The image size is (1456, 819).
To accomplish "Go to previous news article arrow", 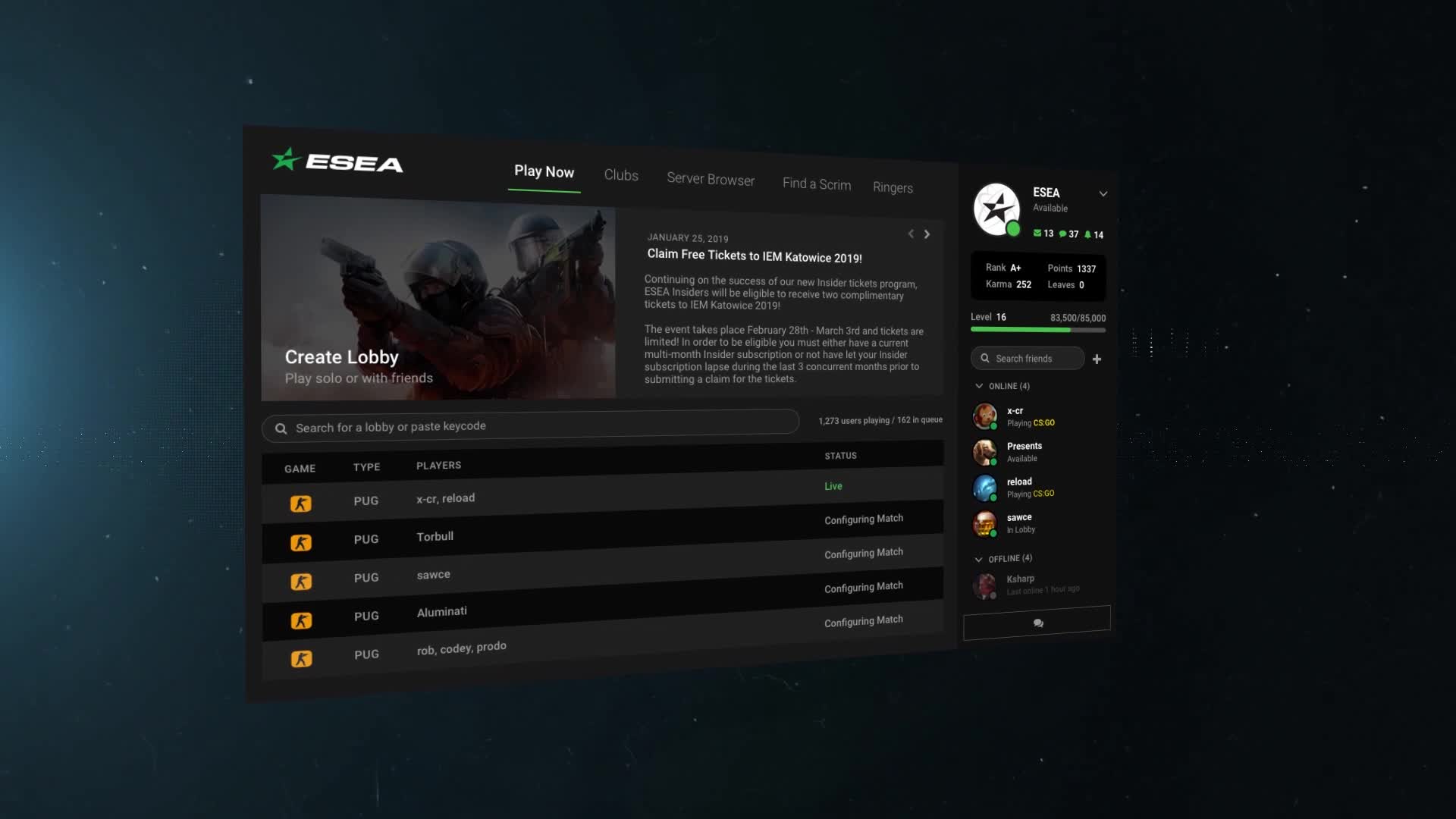I will tap(911, 234).
